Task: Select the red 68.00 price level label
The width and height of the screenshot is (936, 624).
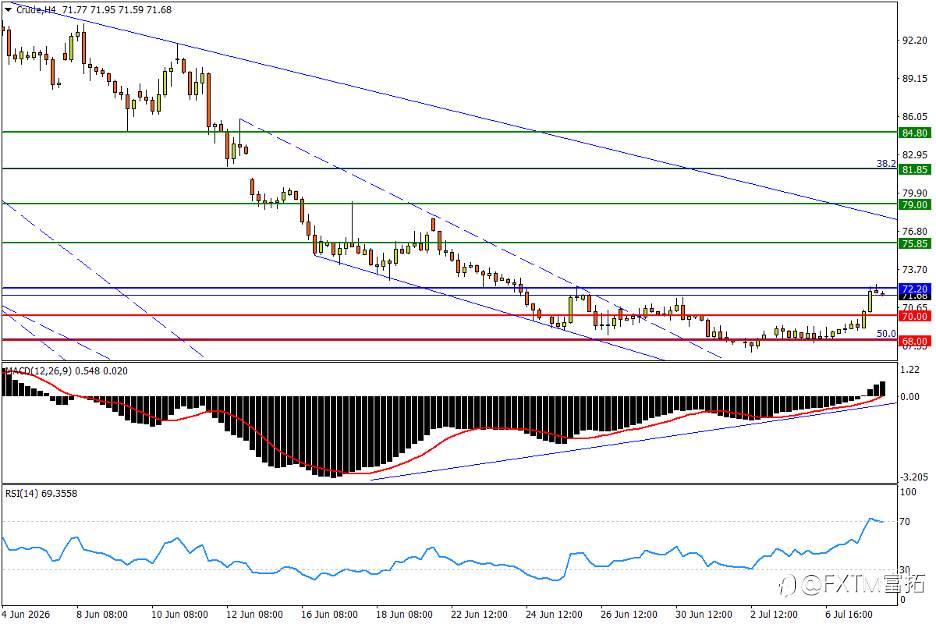Action: click(915, 342)
